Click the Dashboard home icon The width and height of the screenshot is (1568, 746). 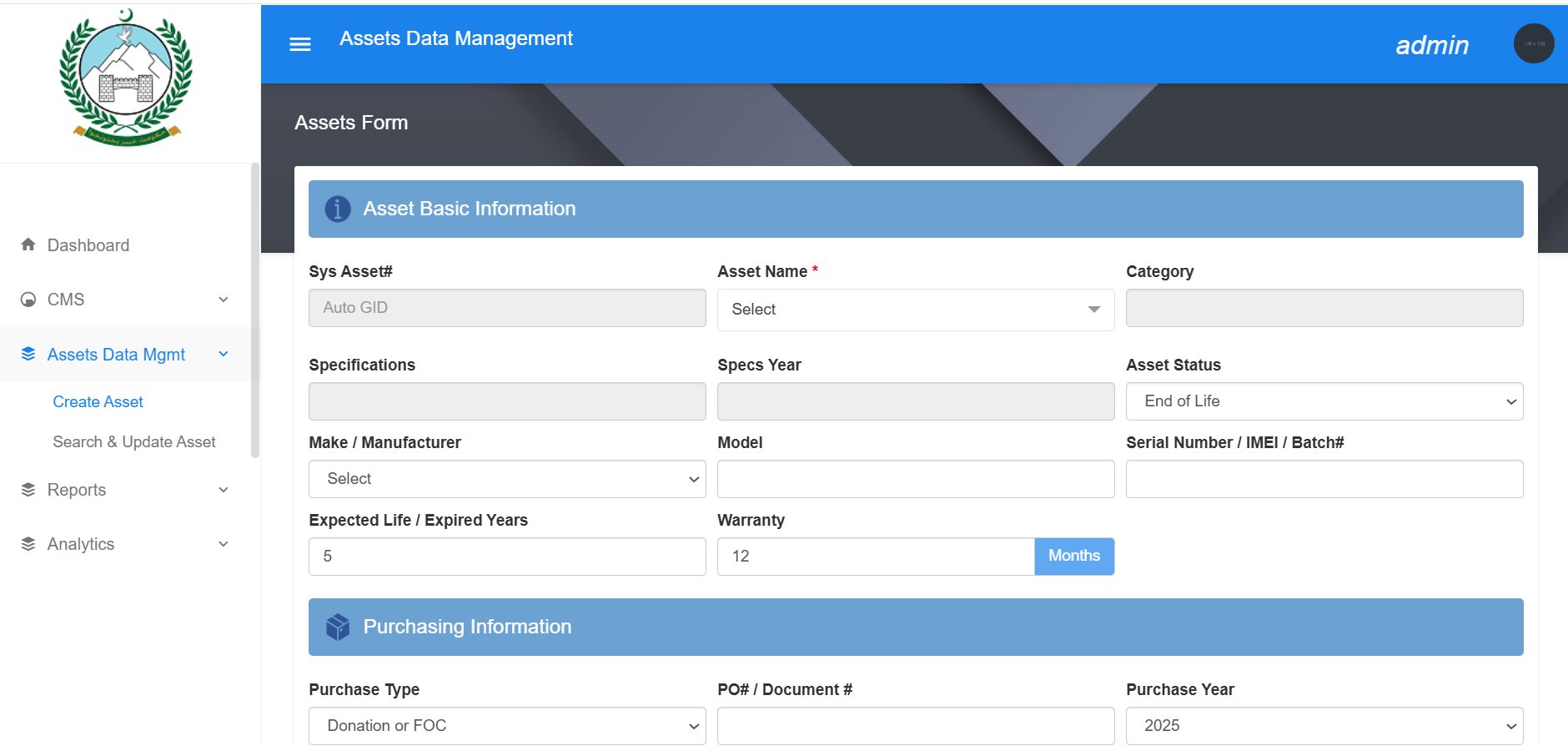tap(28, 244)
